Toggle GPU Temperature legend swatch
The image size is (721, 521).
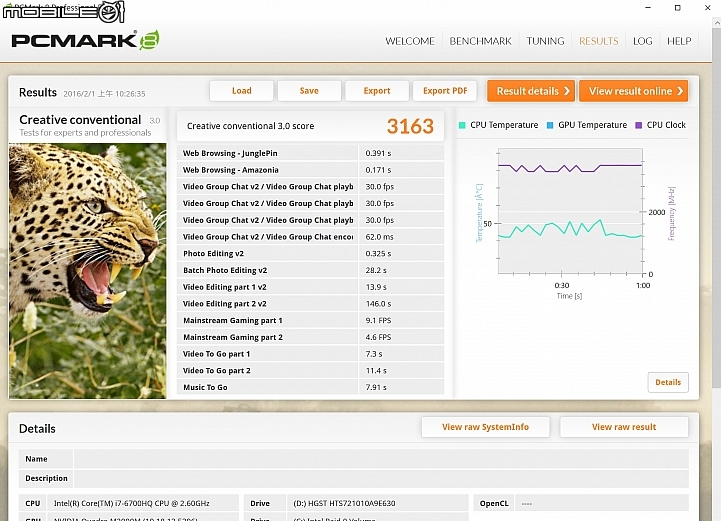[549, 125]
